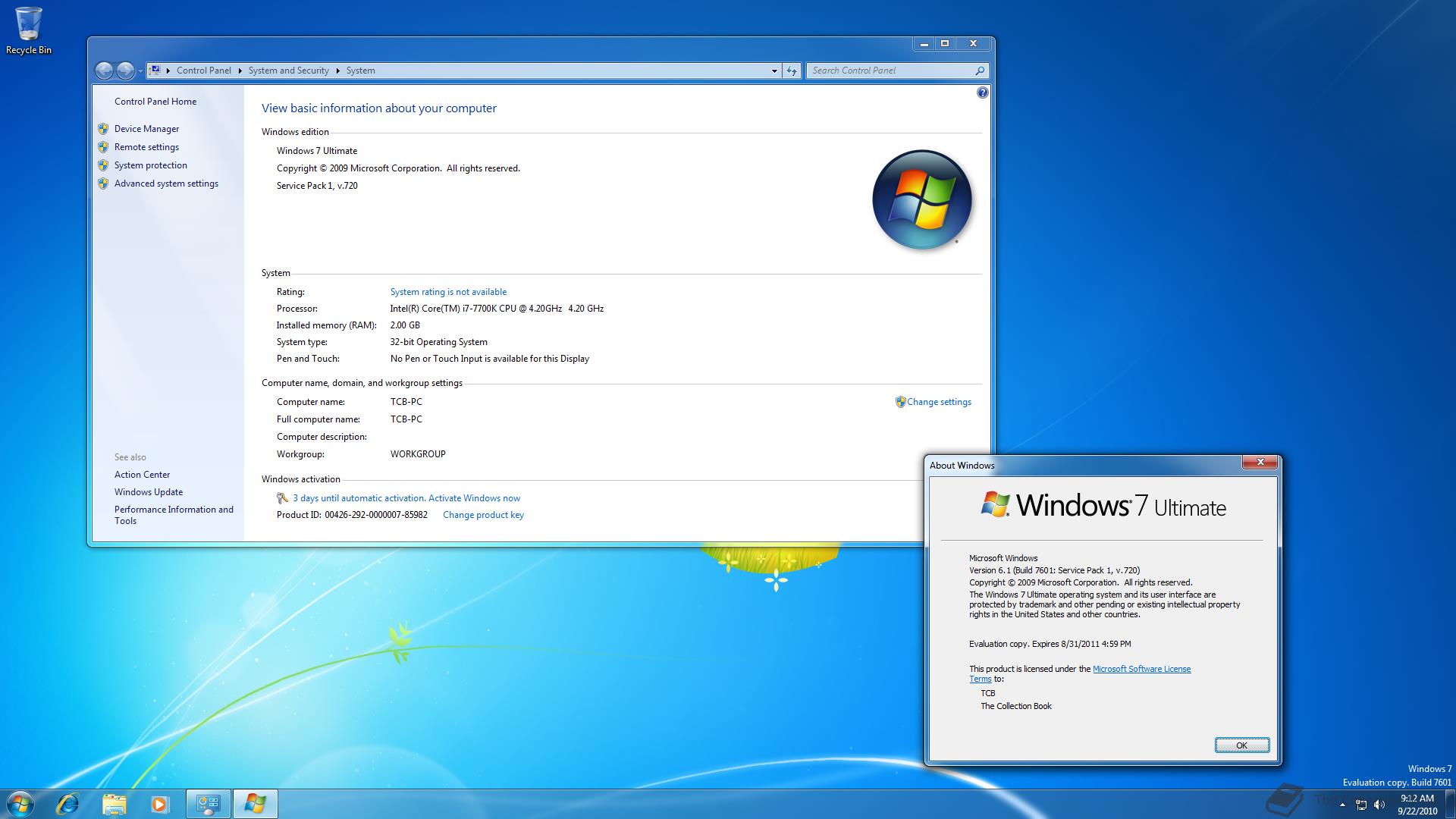Viewport: 1456px width, 819px height.
Task: Open the Recycle Bin desktop icon
Action: [29, 30]
